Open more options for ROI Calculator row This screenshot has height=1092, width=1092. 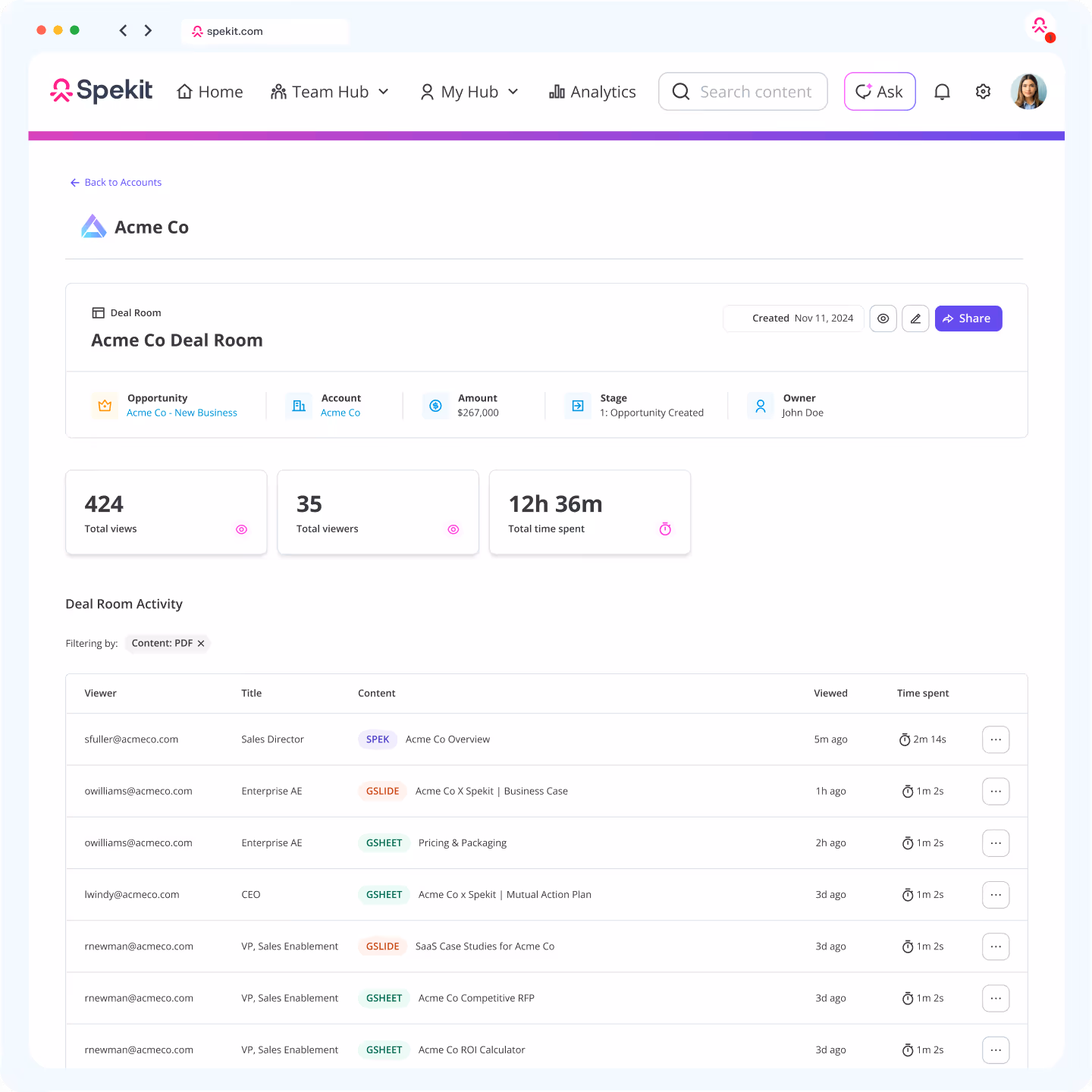[x=996, y=1050]
